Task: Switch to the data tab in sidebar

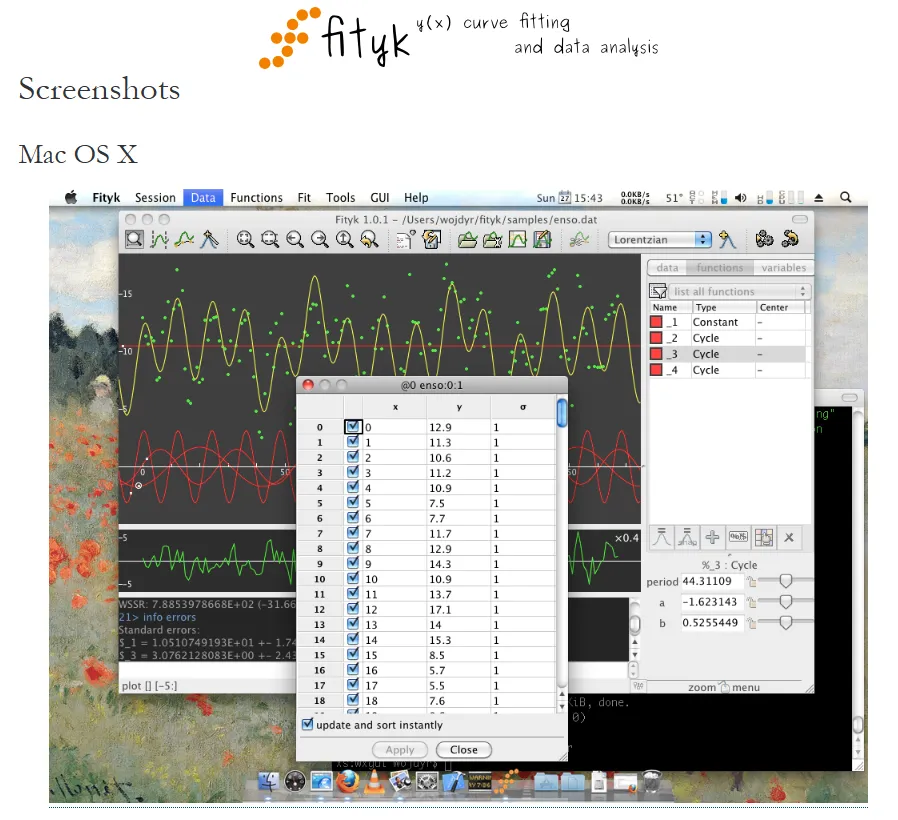Action: click(667, 267)
